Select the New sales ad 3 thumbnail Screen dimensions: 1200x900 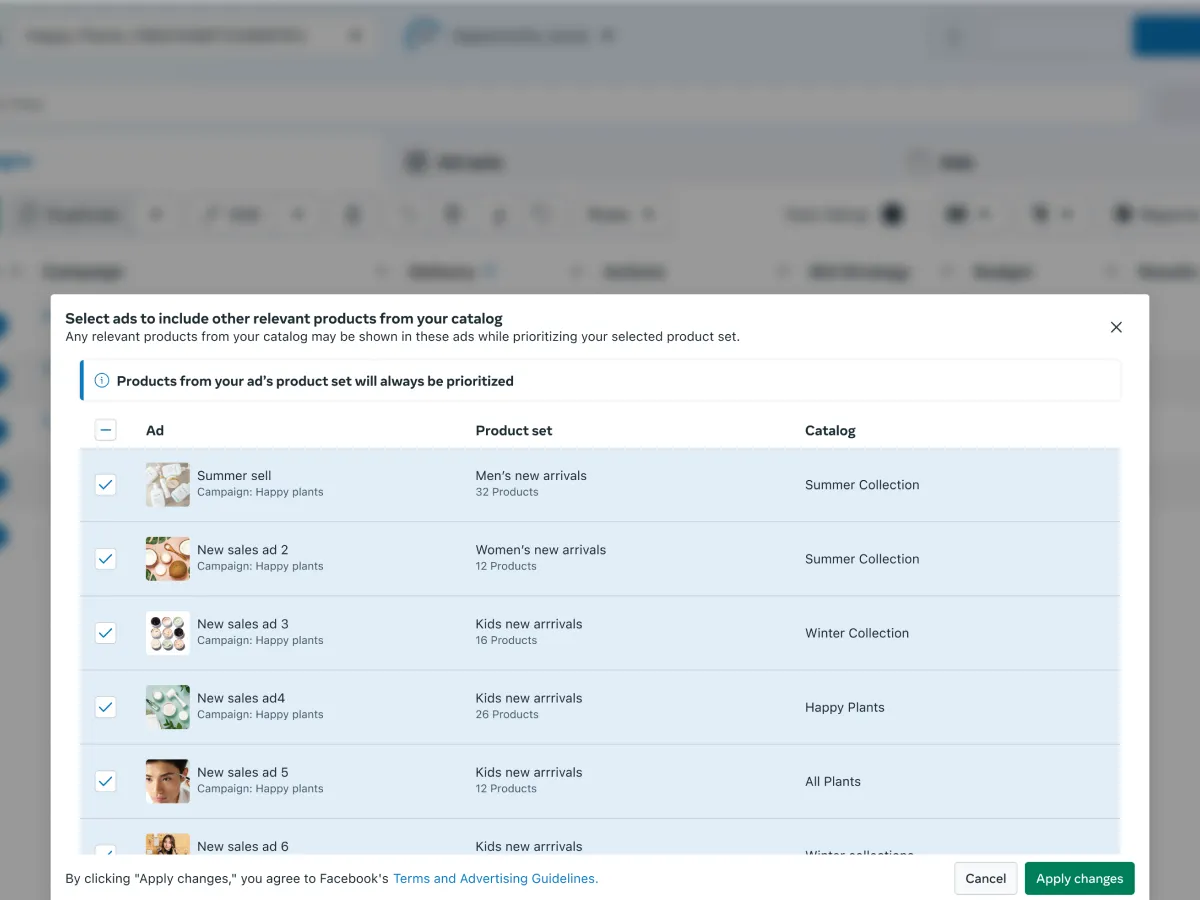coord(167,633)
